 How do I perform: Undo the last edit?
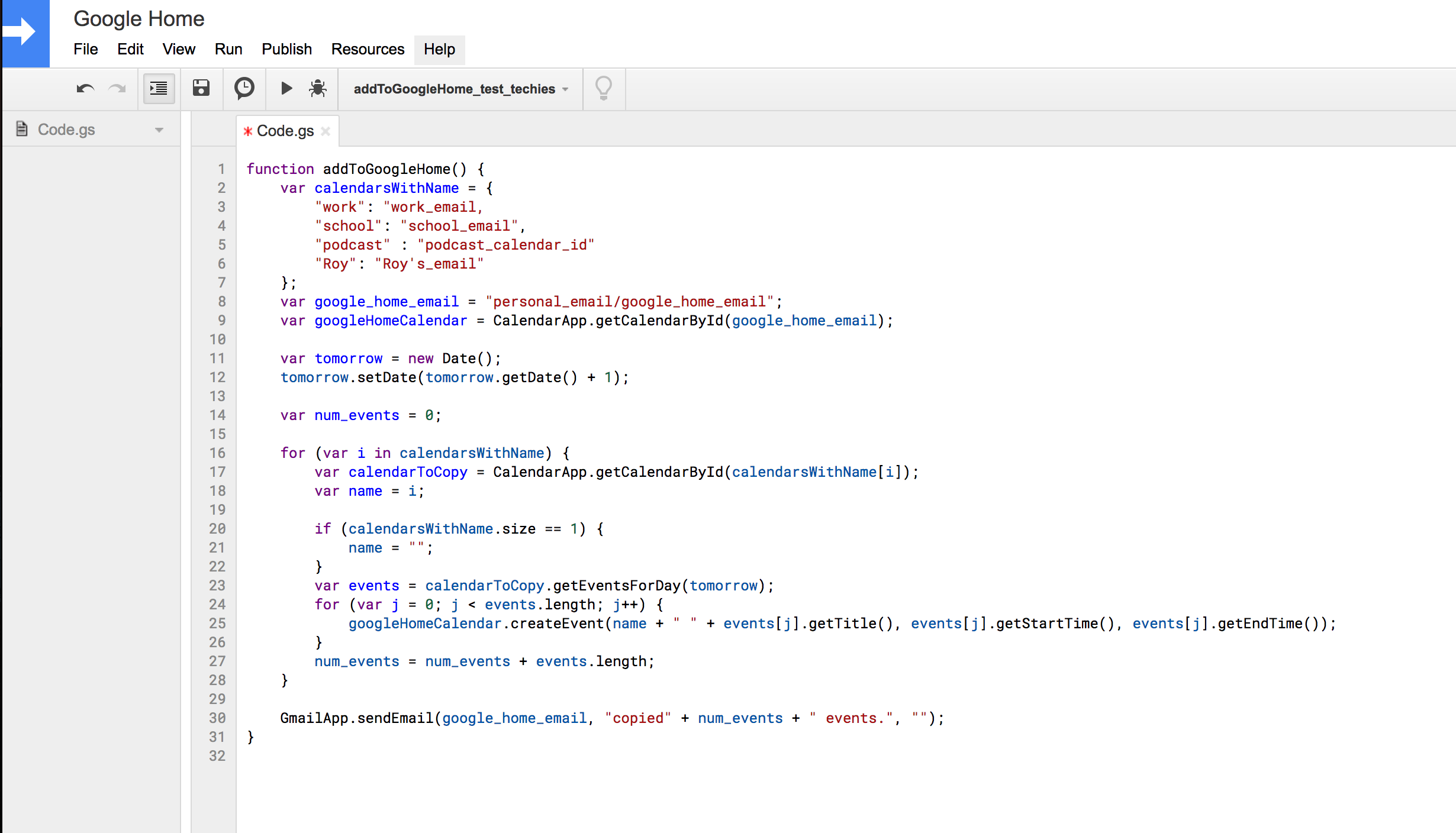85,89
